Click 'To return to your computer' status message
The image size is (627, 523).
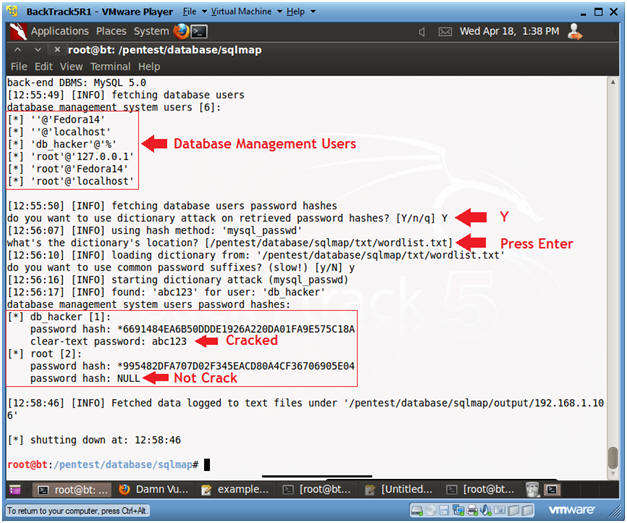tap(77, 511)
